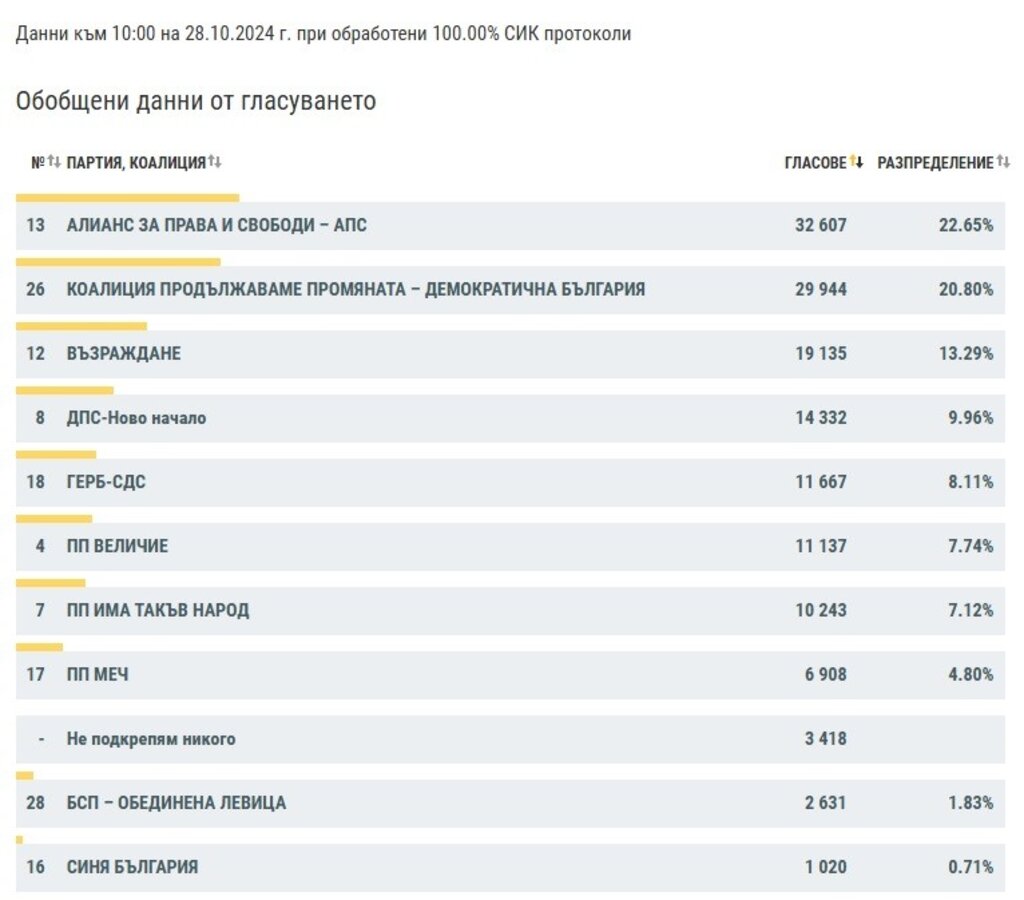The height and width of the screenshot is (900, 1024).
Task: Click the yellow bar above the ВЪЗРАЖДАНЕ row
Action: 82,326
